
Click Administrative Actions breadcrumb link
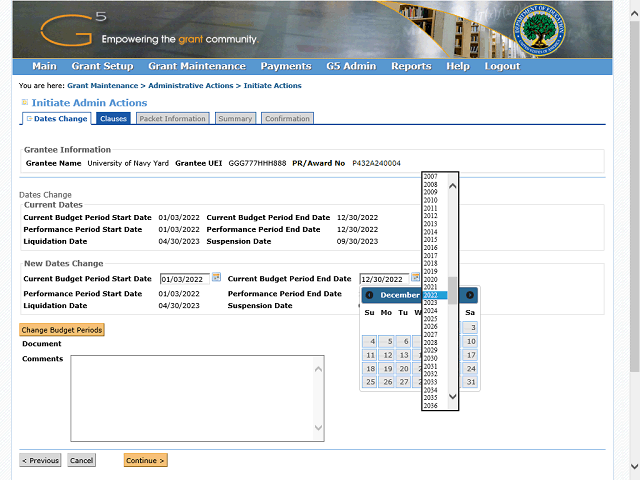(x=192, y=86)
